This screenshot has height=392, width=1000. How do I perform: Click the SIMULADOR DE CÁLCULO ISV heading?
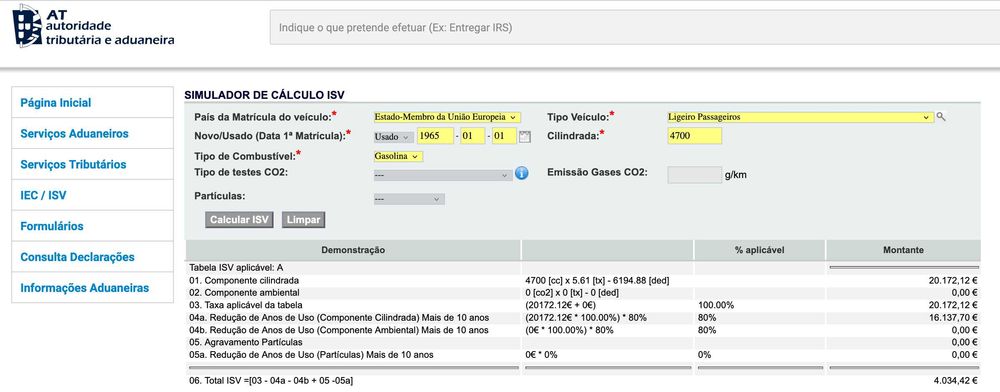tap(264, 95)
